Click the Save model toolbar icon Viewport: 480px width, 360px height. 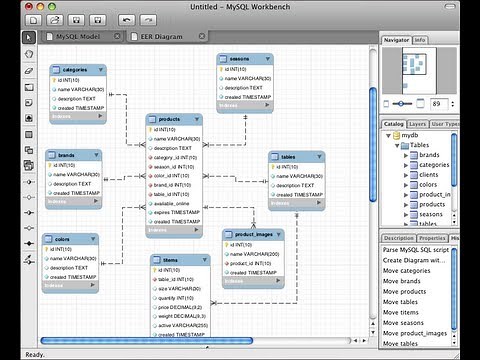coord(76,20)
